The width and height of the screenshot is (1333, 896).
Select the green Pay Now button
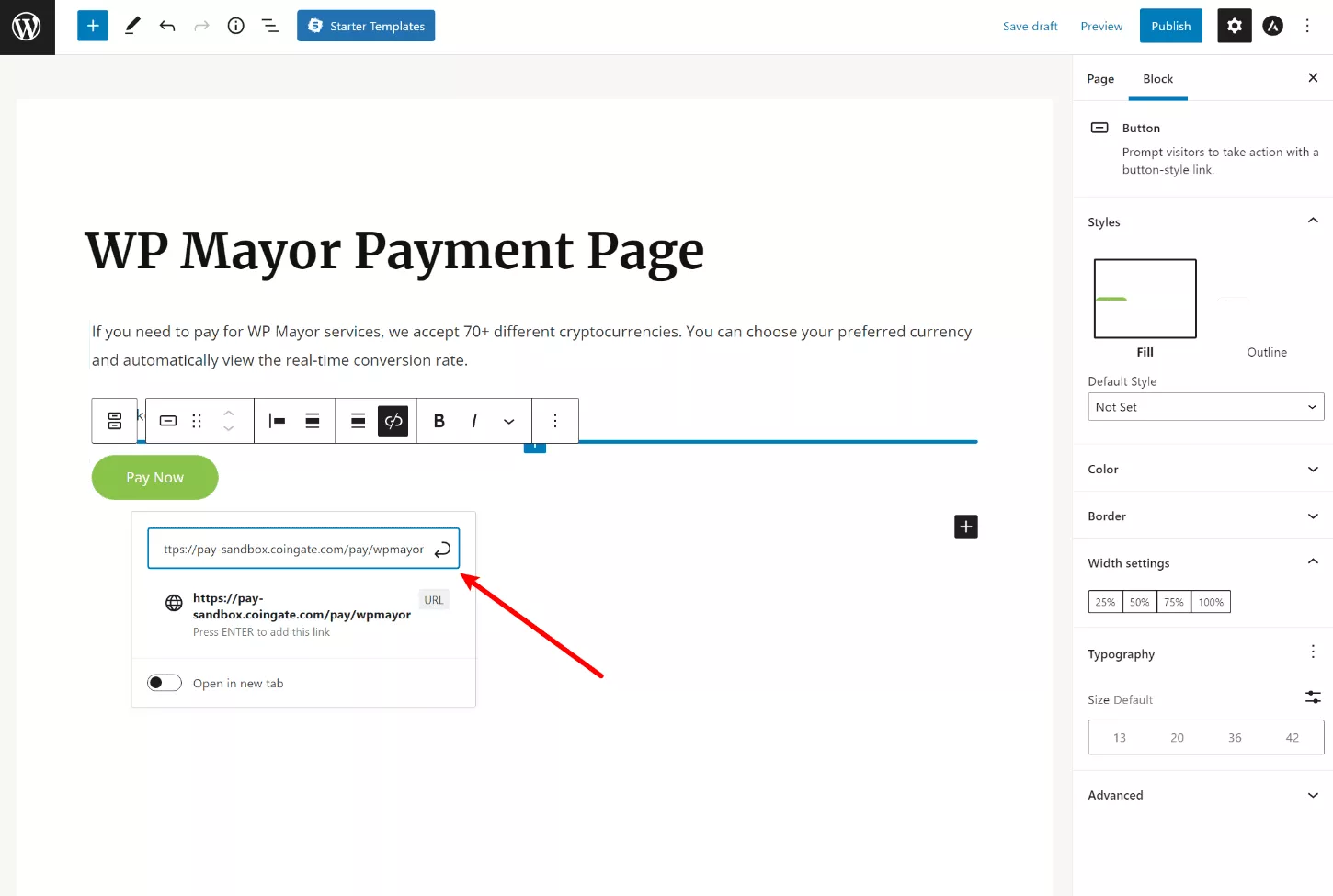point(154,478)
